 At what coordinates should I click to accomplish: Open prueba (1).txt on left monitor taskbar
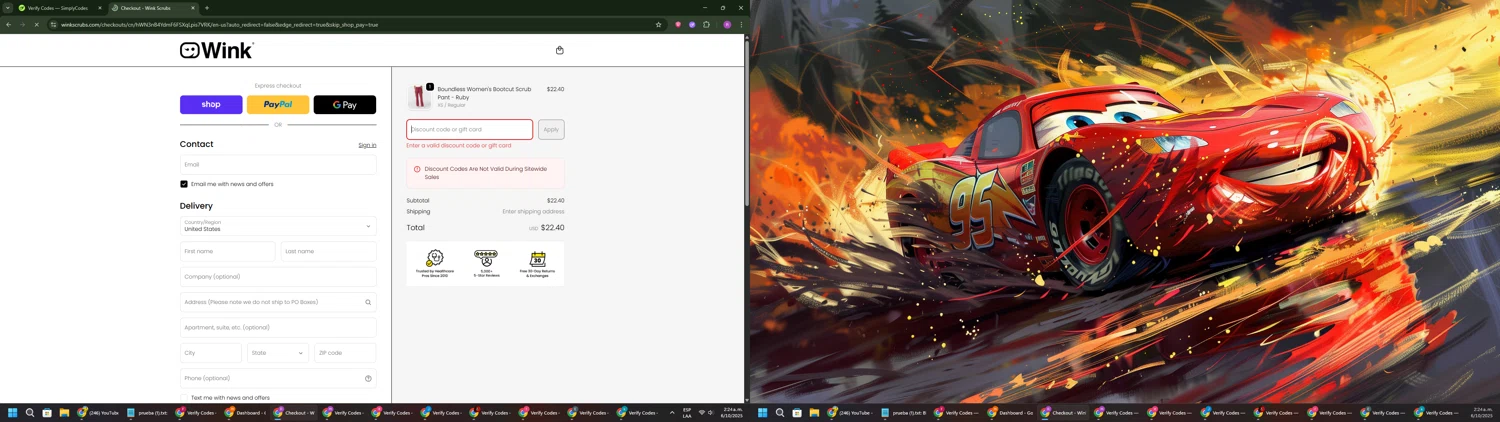pos(147,412)
